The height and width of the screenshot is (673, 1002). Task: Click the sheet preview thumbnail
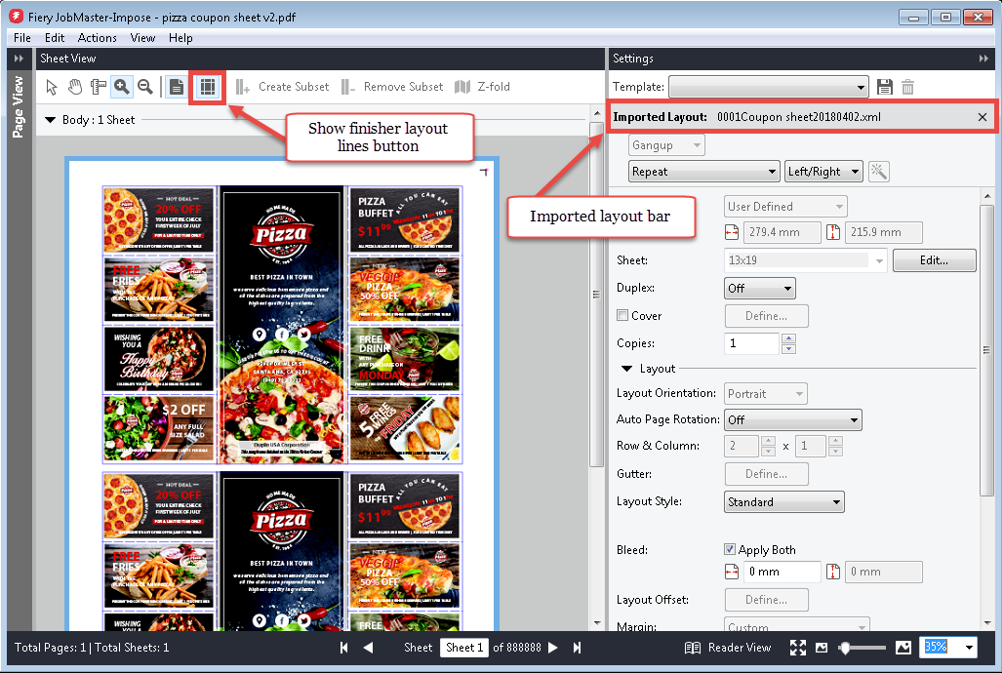(282, 395)
